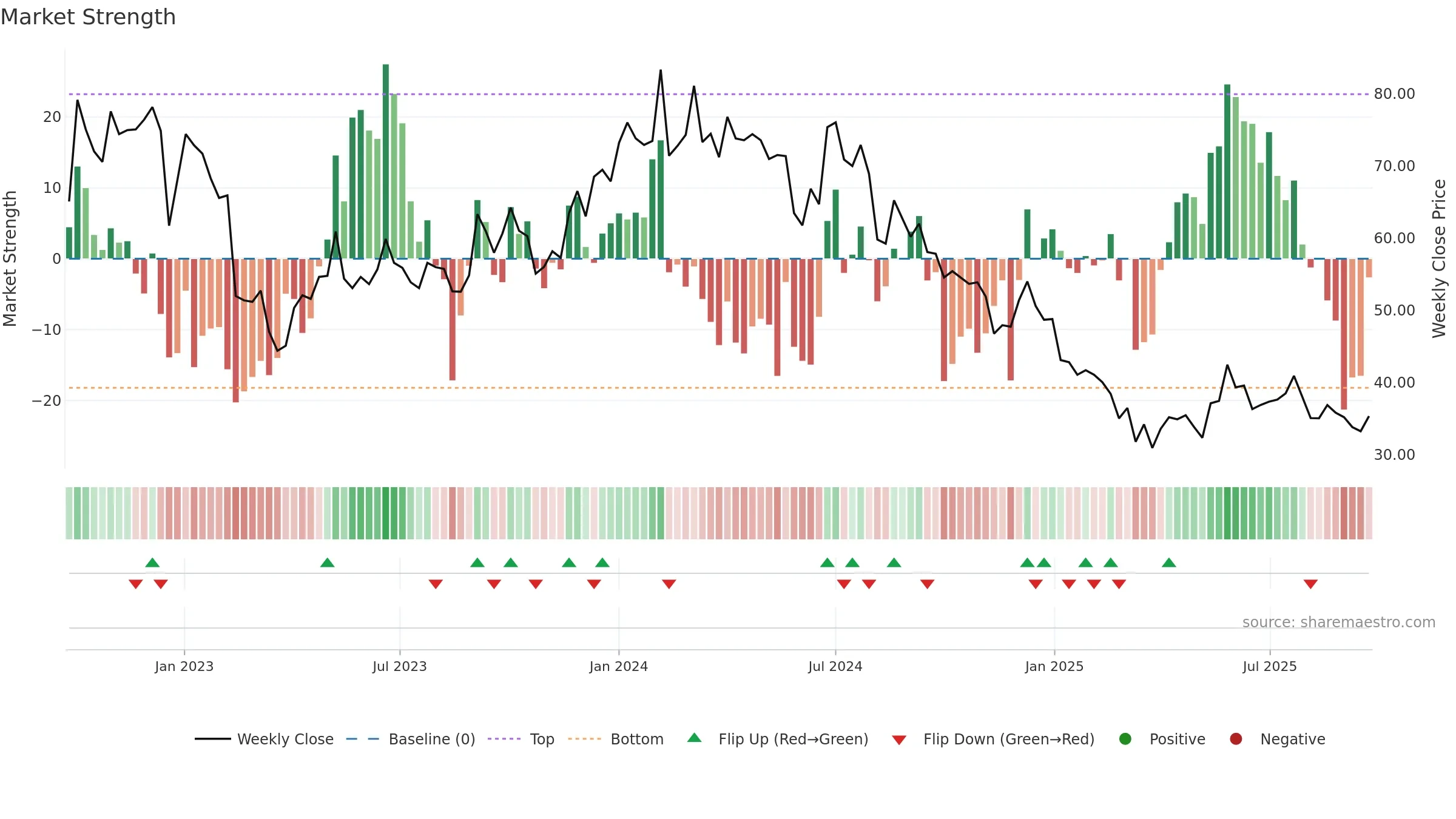Click the 80.00 price axis label
Viewport: 1456px width, 819px height.
[x=1394, y=94]
